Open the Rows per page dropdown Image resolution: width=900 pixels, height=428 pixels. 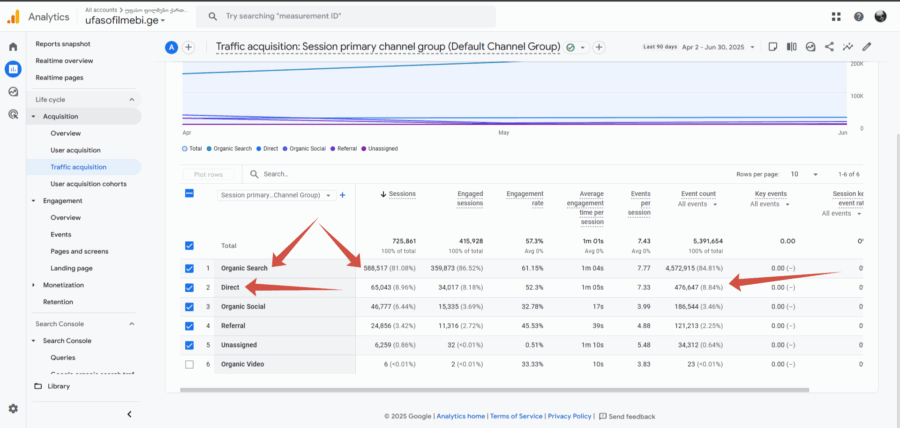pyautogui.click(x=804, y=174)
